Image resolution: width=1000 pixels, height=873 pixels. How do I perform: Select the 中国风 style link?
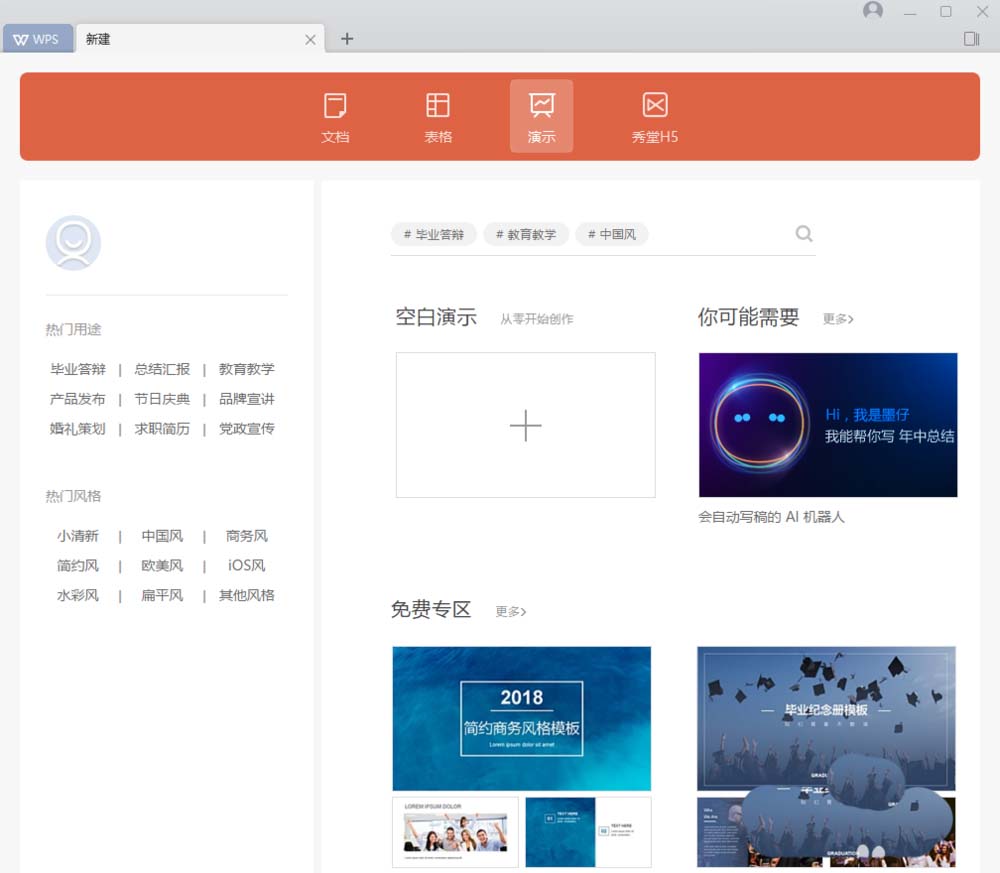coord(161,535)
